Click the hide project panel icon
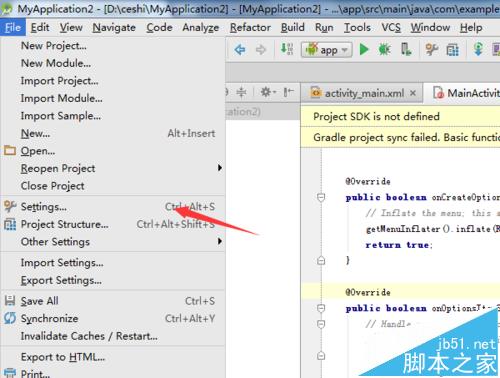 tap(289, 92)
